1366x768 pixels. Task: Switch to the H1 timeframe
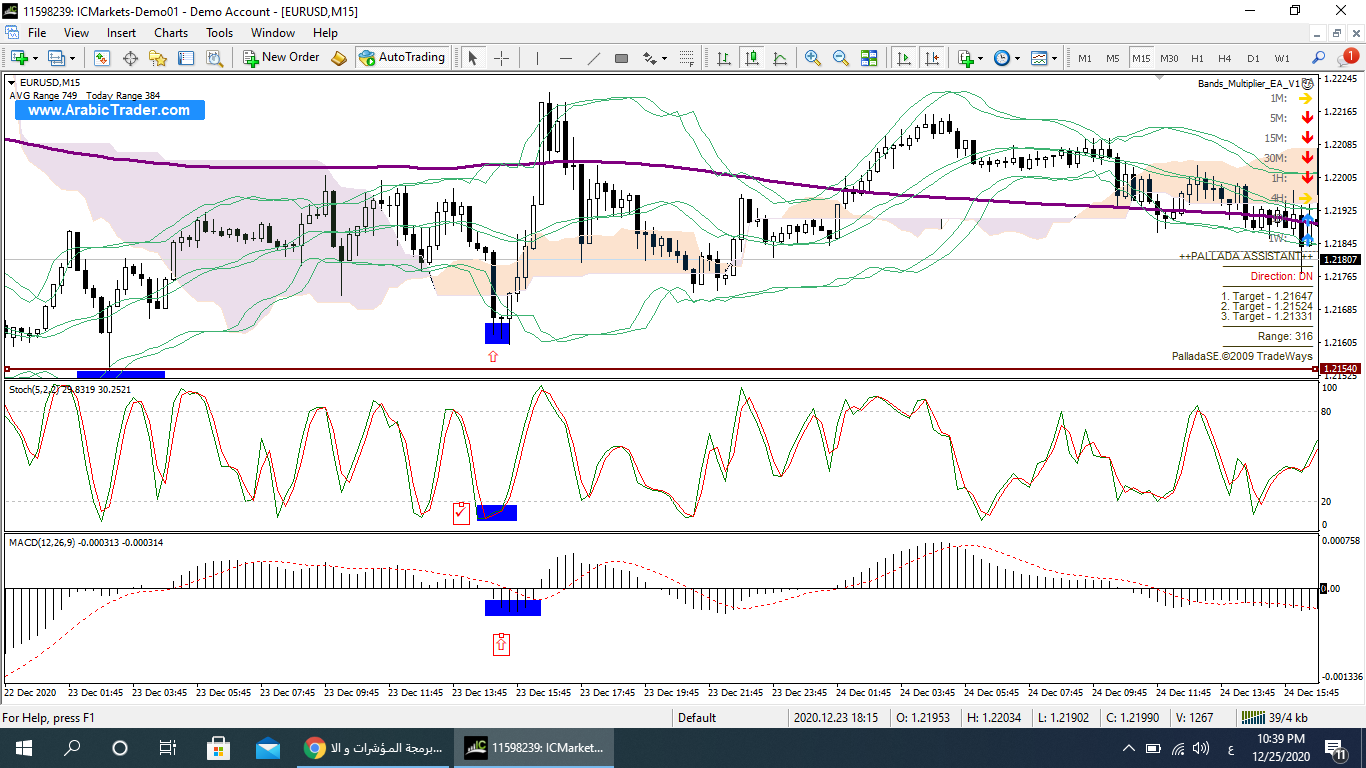(x=1197, y=58)
